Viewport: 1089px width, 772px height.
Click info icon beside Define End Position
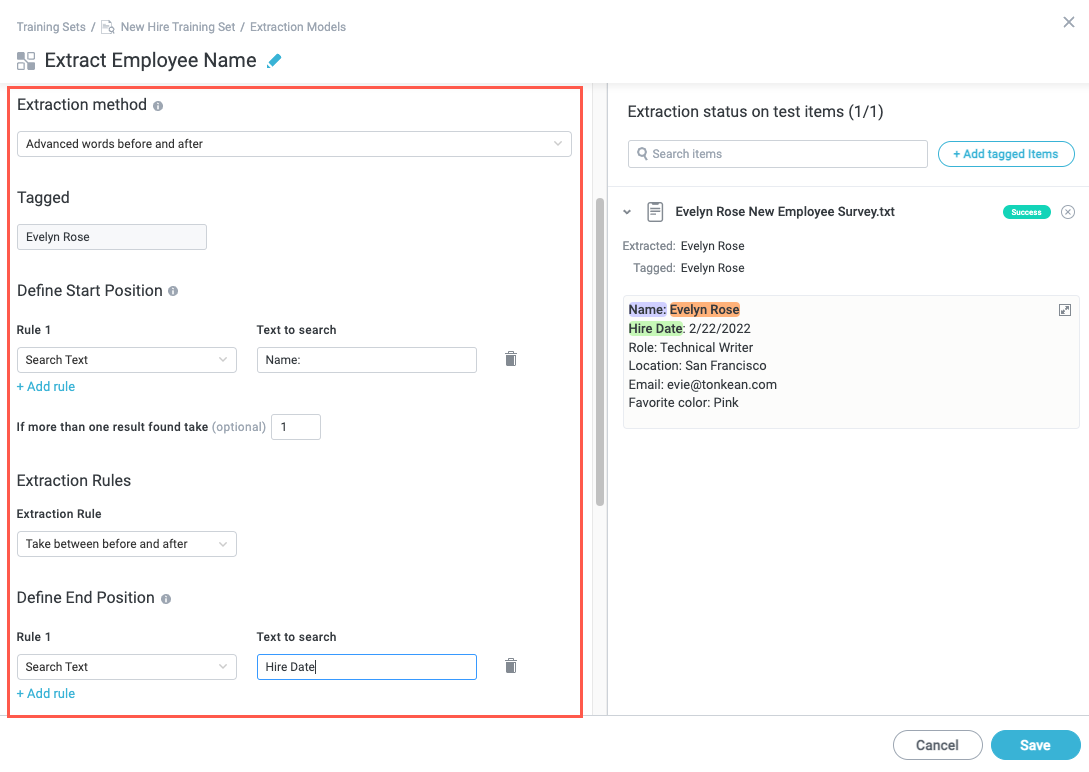point(166,599)
